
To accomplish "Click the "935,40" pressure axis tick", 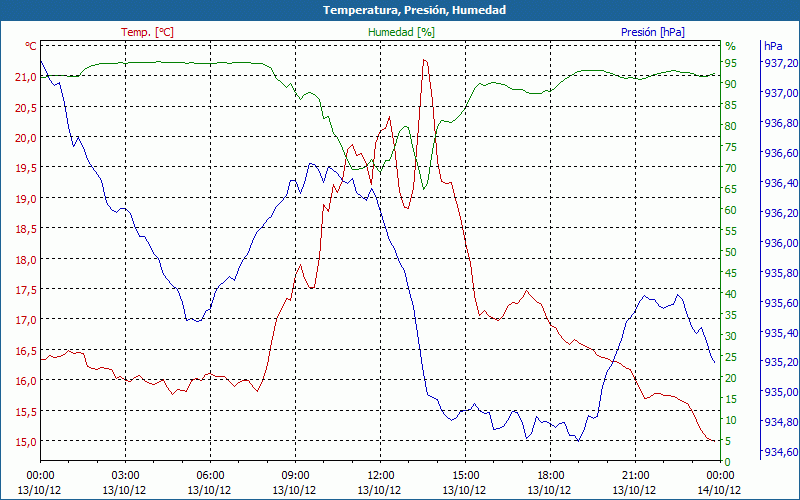I will coord(780,333).
